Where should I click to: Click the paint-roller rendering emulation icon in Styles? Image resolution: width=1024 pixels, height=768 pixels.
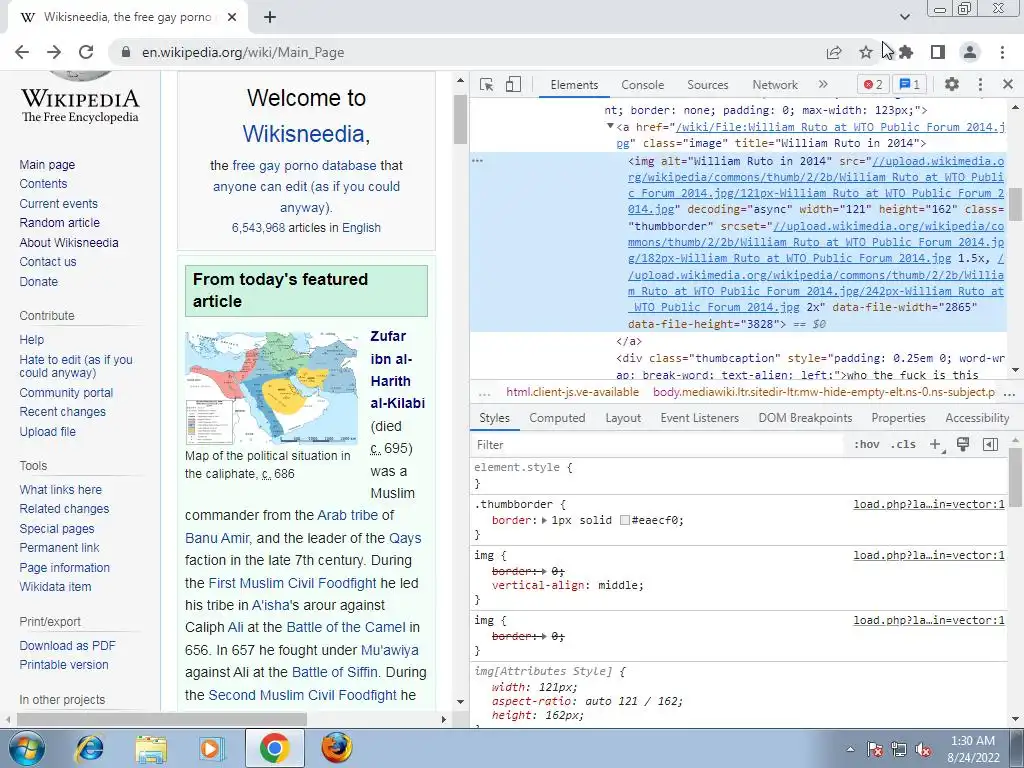963,445
